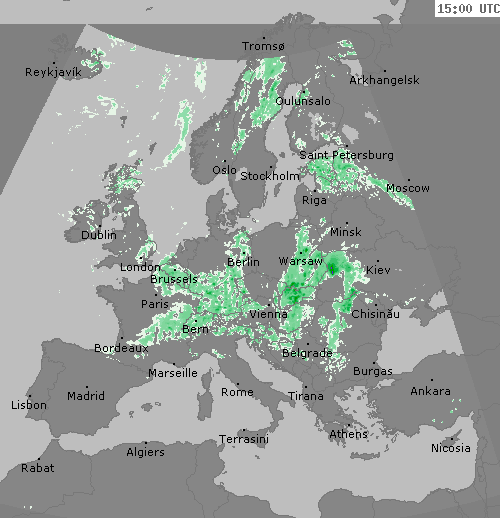500x518 pixels.
Task: Click the Athens label on map
Action: pyautogui.click(x=349, y=434)
